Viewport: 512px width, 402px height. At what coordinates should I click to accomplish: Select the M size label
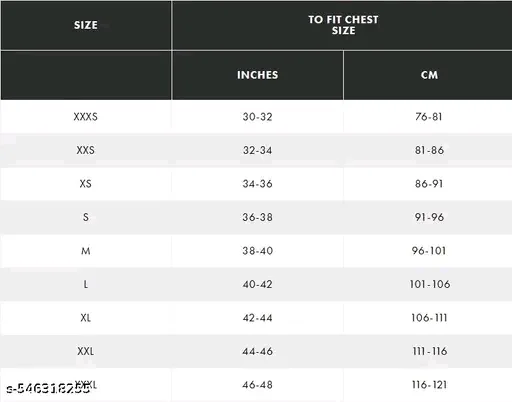point(86,251)
